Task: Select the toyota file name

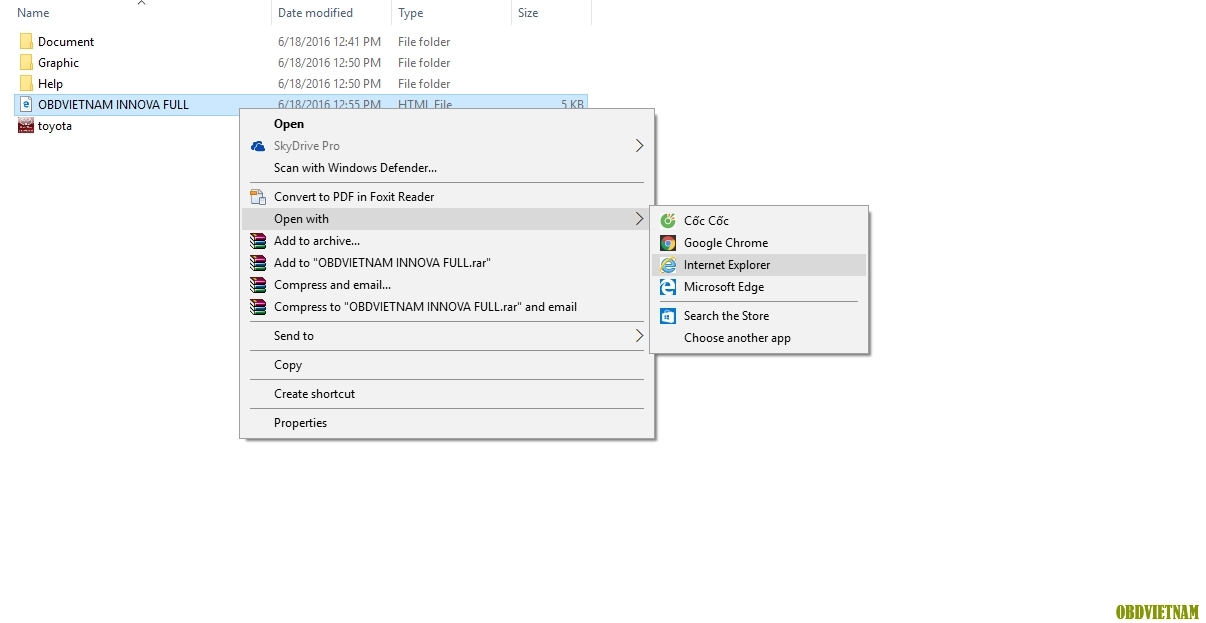Action: pos(55,126)
